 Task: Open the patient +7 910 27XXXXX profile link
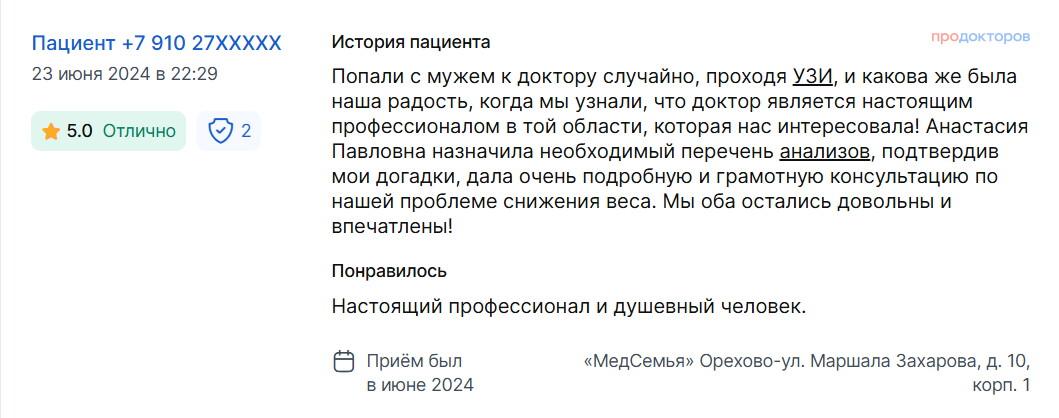click(157, 43)
